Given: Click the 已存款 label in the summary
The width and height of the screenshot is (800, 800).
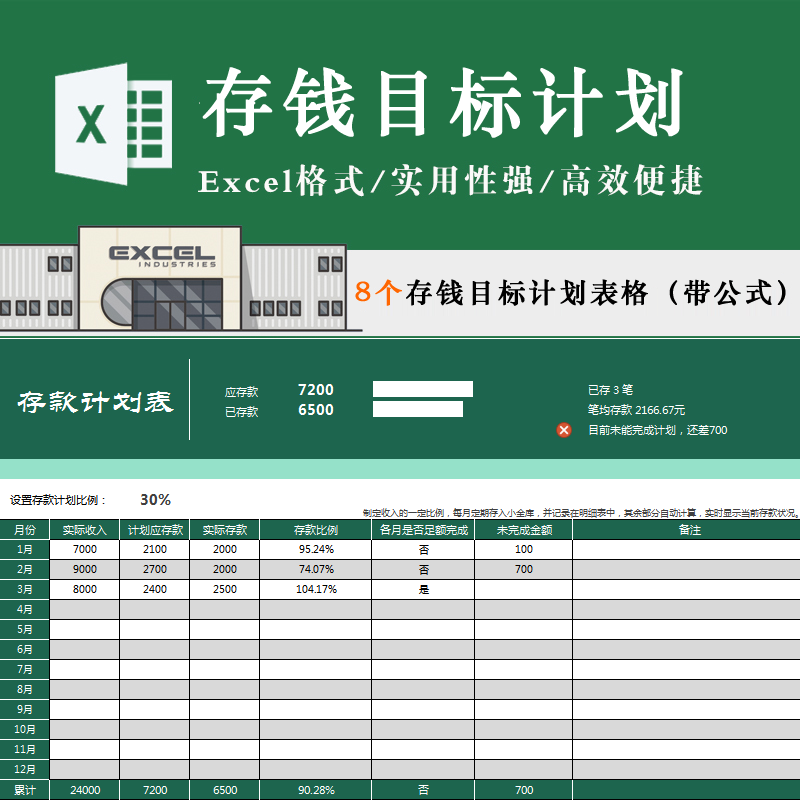Looking at the screenshot, I should (241, 412).
